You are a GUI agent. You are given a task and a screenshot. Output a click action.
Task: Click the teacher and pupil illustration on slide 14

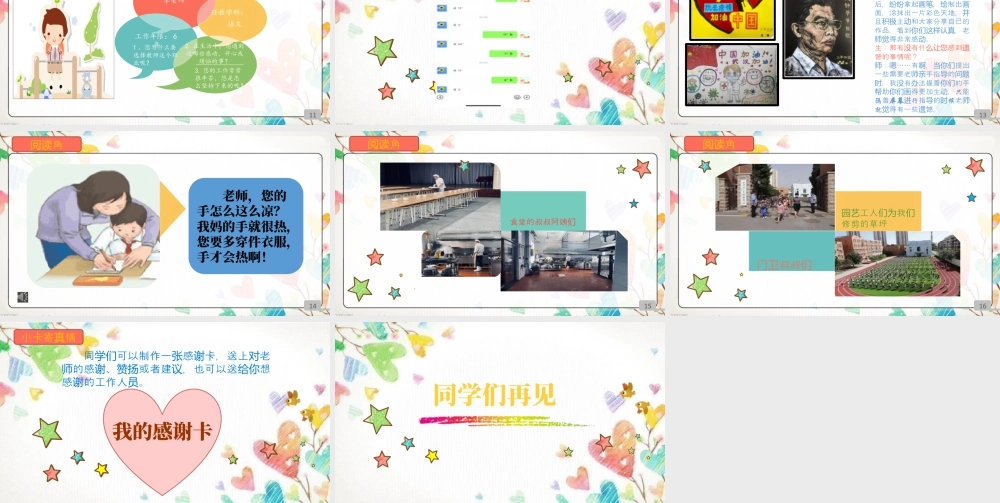[93, 226]
